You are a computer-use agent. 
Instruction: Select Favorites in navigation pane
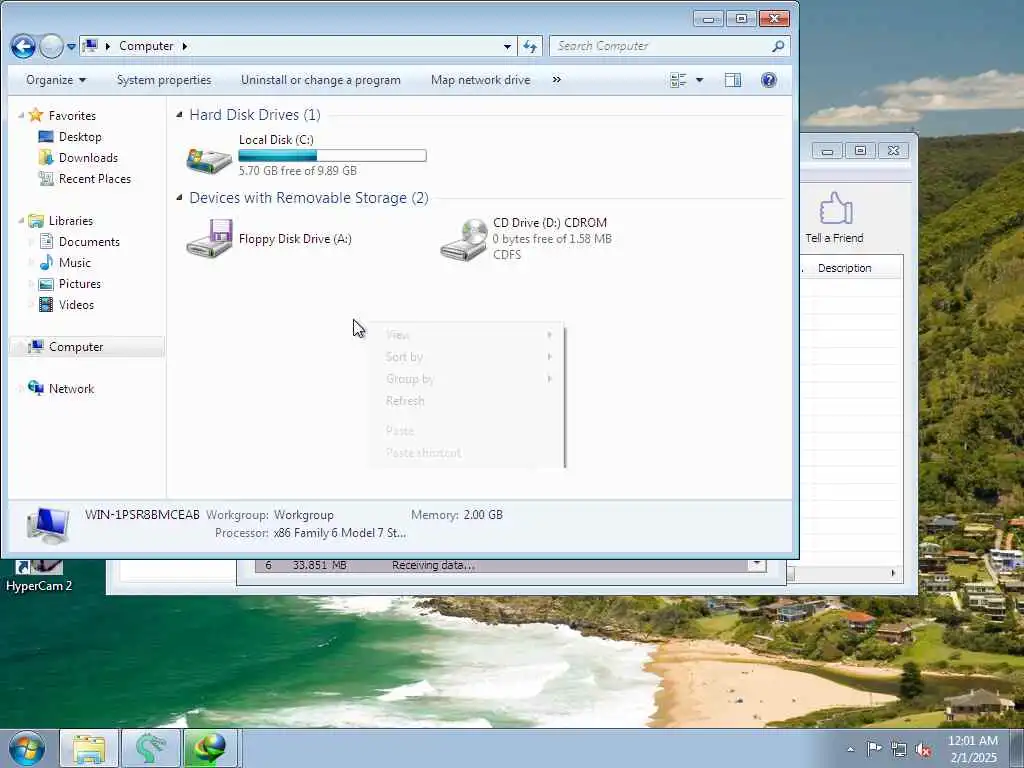point(72,116)
